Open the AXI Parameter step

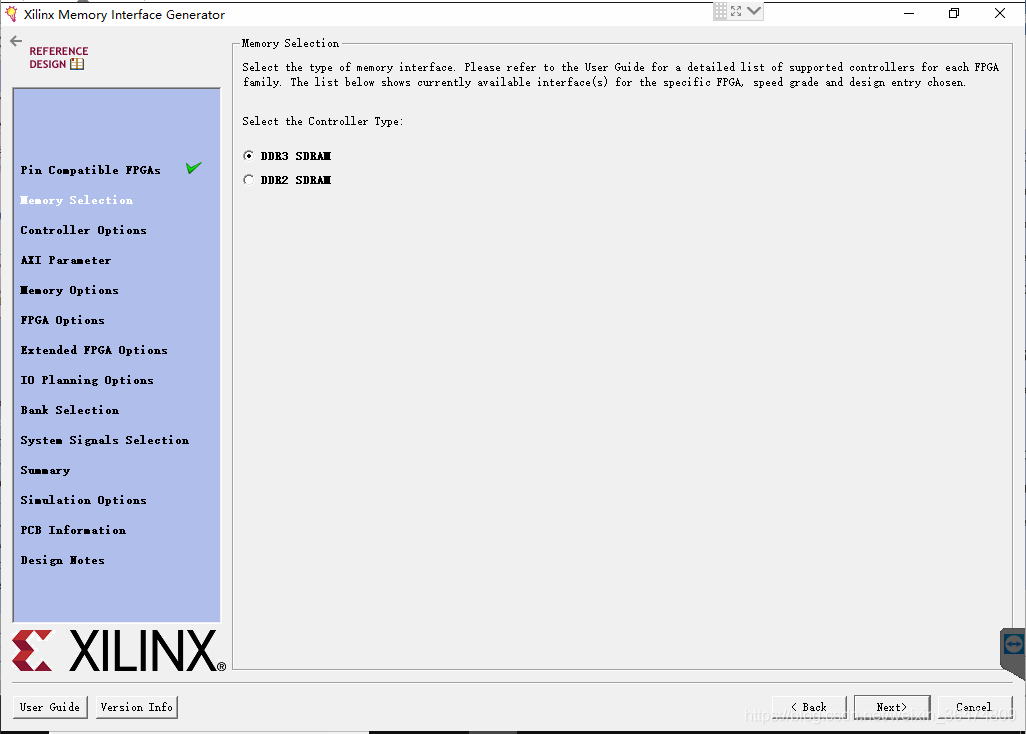pos(65,260)
